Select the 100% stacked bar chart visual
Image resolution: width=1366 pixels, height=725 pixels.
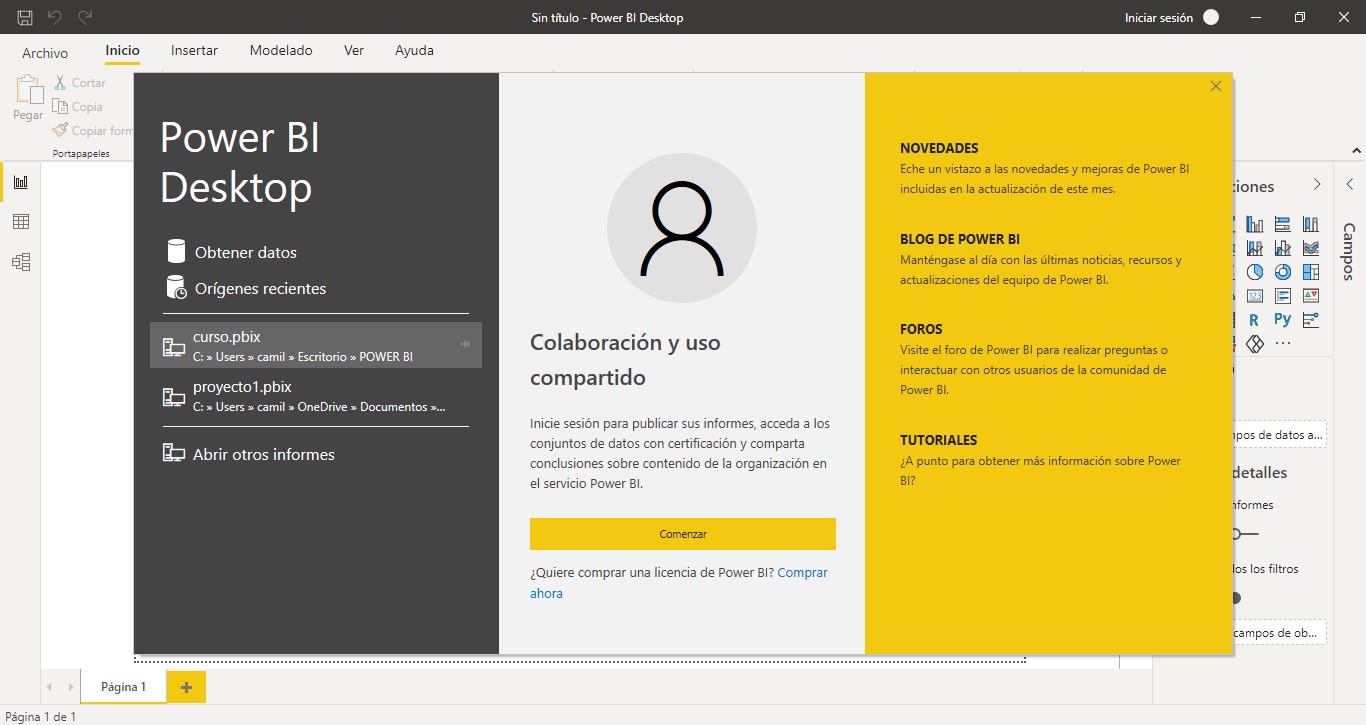click(x=1283, y=224)
